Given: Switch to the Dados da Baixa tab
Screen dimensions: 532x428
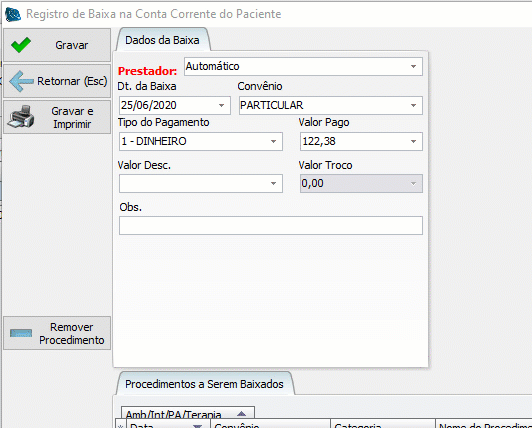Looking at the screenshot, I should point(163,40).
